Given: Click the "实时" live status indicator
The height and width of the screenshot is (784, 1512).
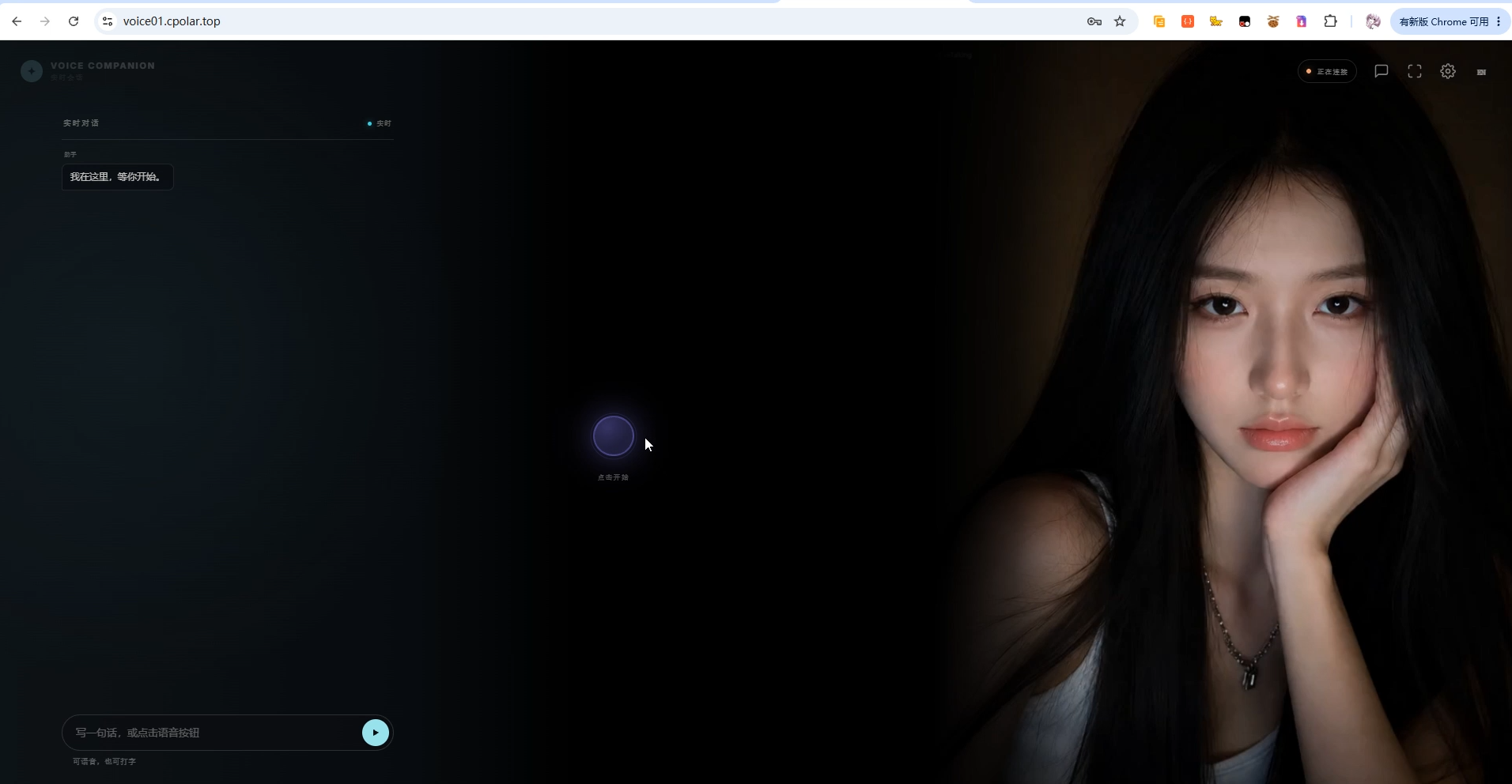Looking at the screenshot, I should coord(380,123).
